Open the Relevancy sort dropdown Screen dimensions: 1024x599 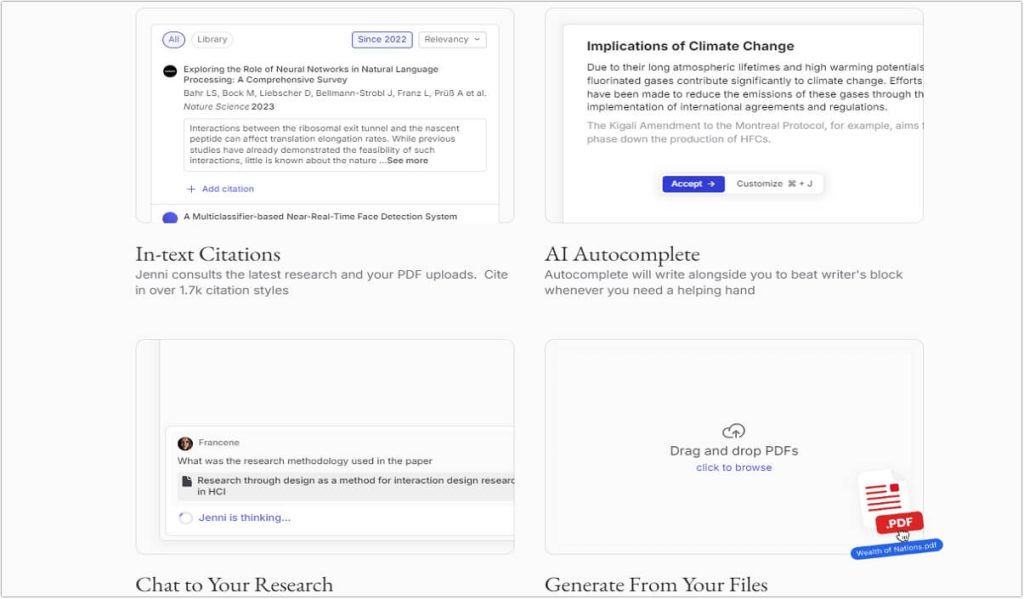[x=452, y=40]
